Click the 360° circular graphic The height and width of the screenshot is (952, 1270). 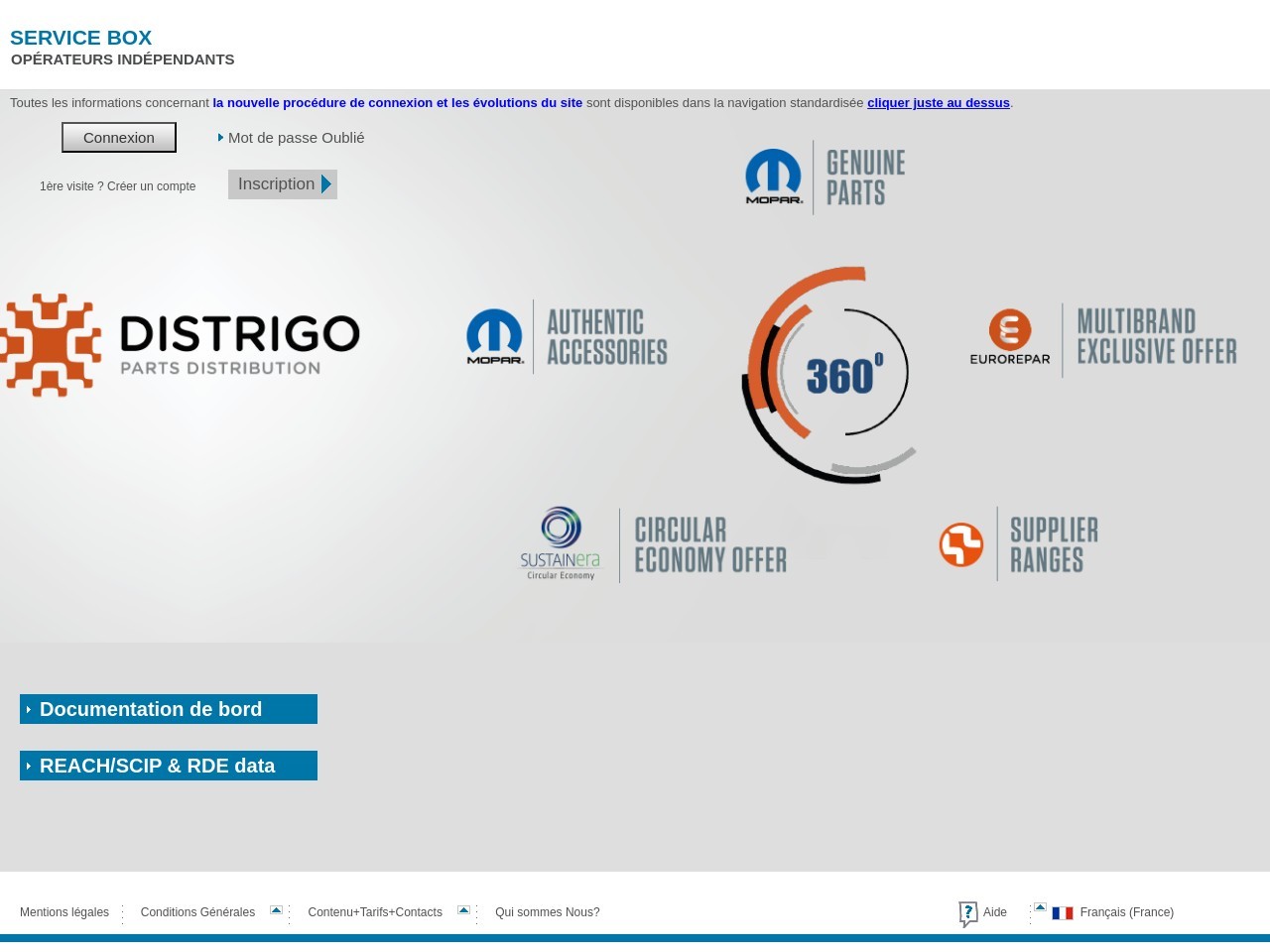pos(829,375)
